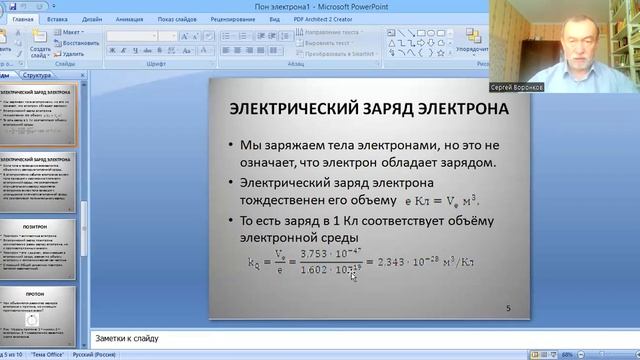This screenshot has width=640, height=360.
Task: Select the arrow line shape
Action: click(411, 33)
